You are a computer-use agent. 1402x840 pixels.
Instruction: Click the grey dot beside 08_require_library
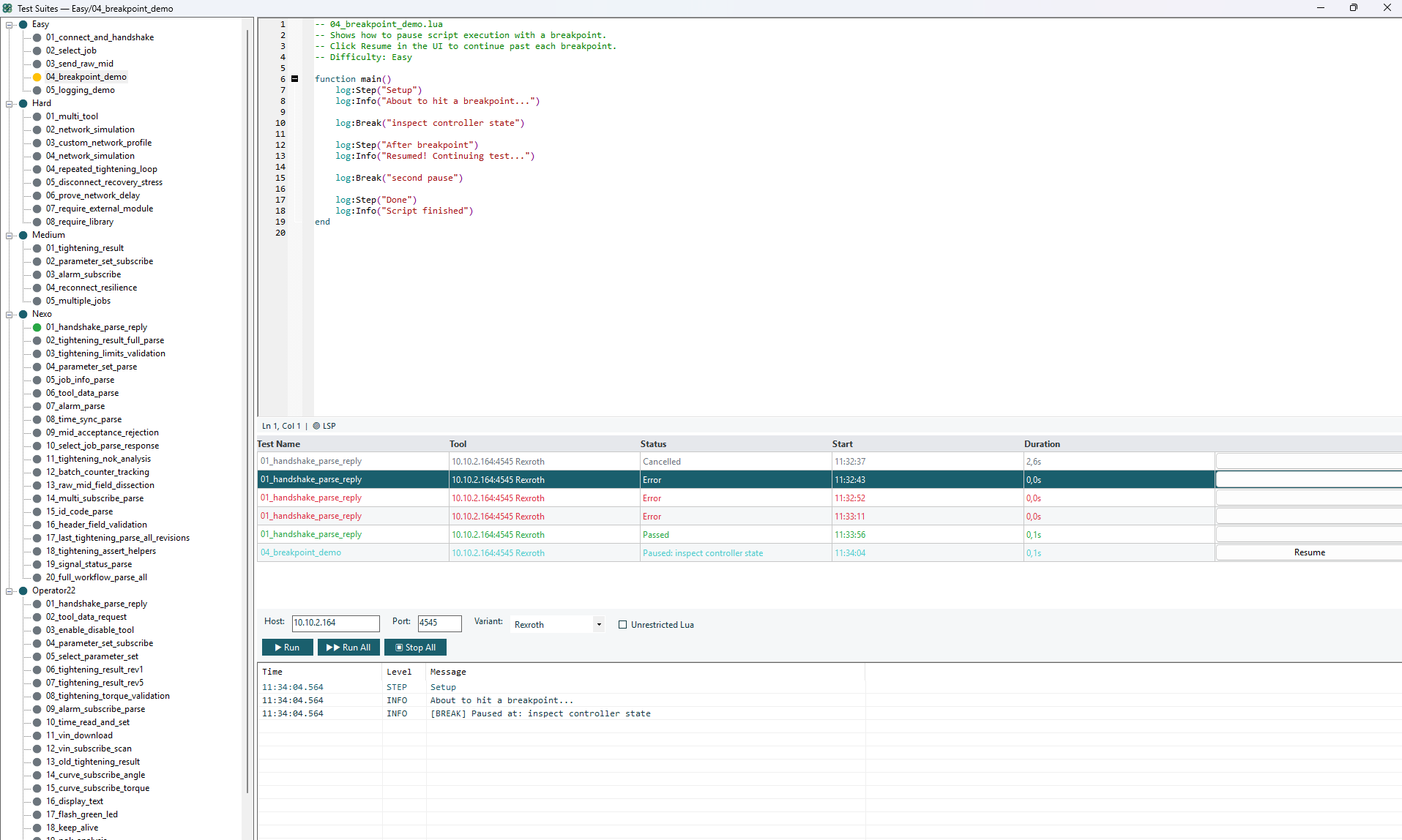click(37, 222)
